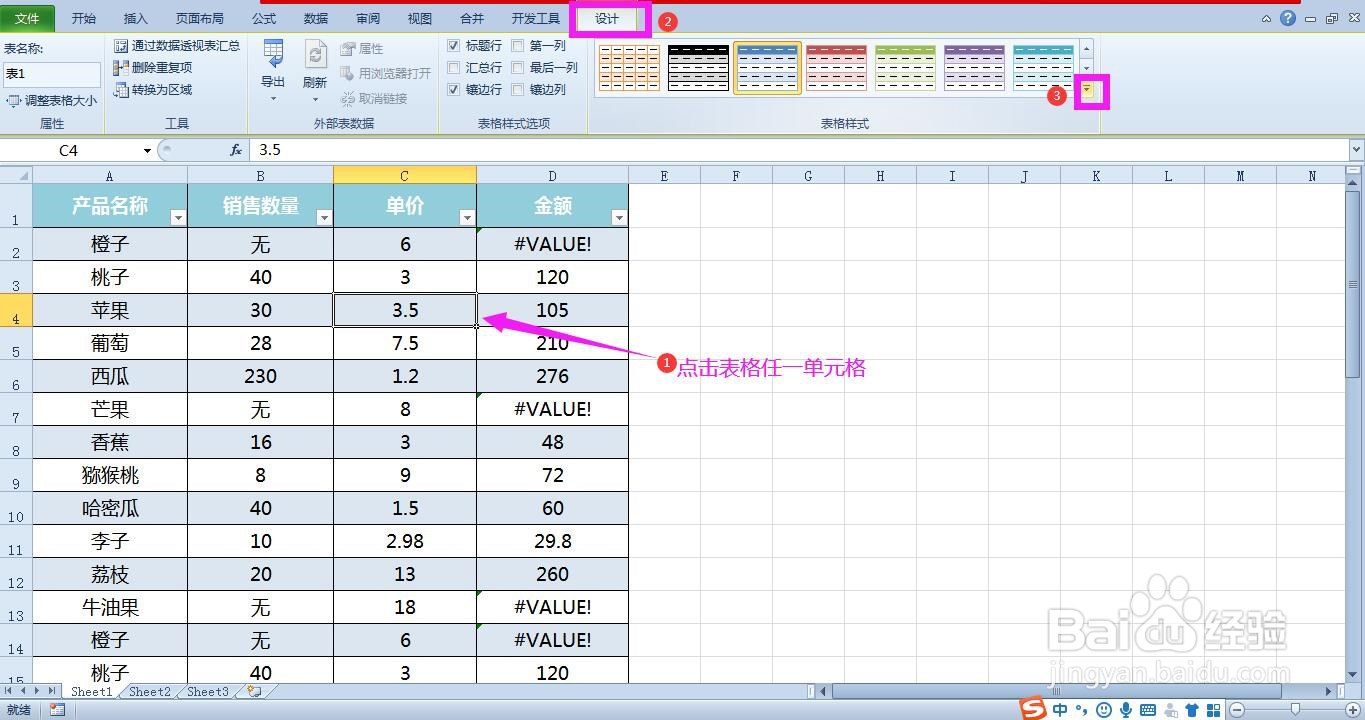Open the 产品名称 column filter dropdown
Image resolution: width=1365 pixels, height=720 pixels.
click(179, 216)
